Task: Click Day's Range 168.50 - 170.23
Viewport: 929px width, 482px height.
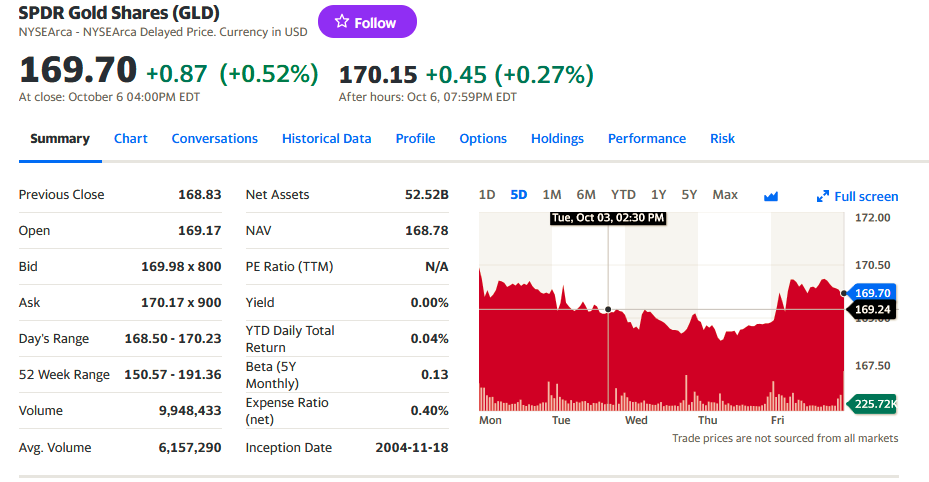Action: [173, 339]
